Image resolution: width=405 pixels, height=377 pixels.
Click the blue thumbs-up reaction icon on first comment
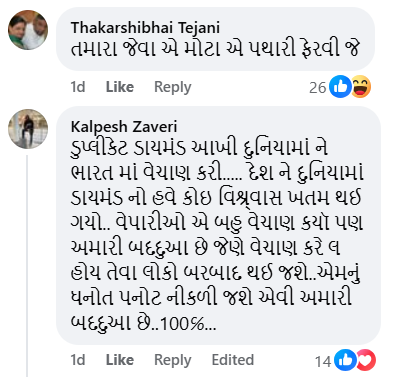point(340,87)
